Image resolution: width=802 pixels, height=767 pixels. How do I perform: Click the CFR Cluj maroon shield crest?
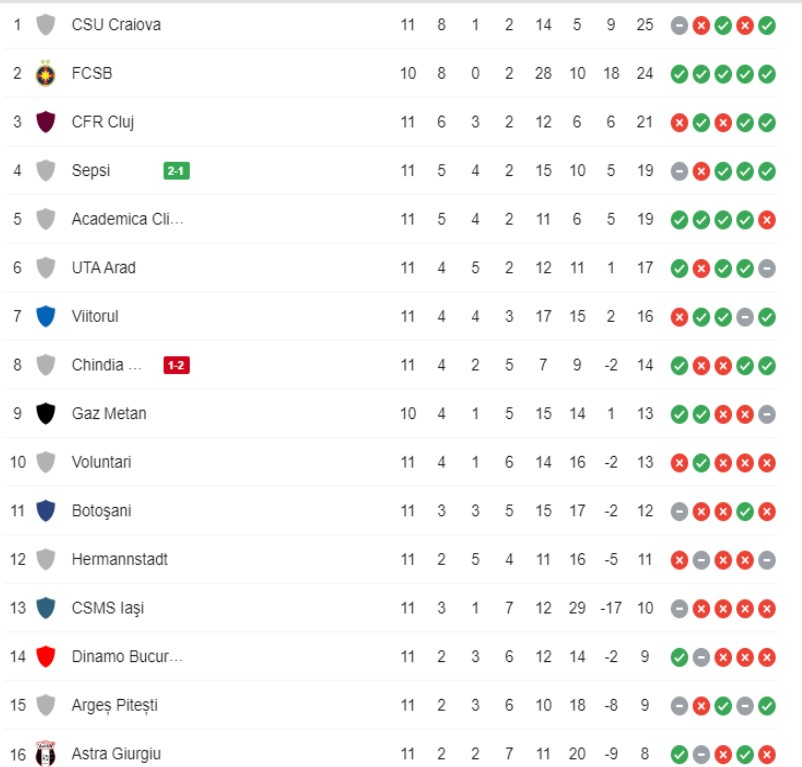pyautogui.click(x=45, y=122)
